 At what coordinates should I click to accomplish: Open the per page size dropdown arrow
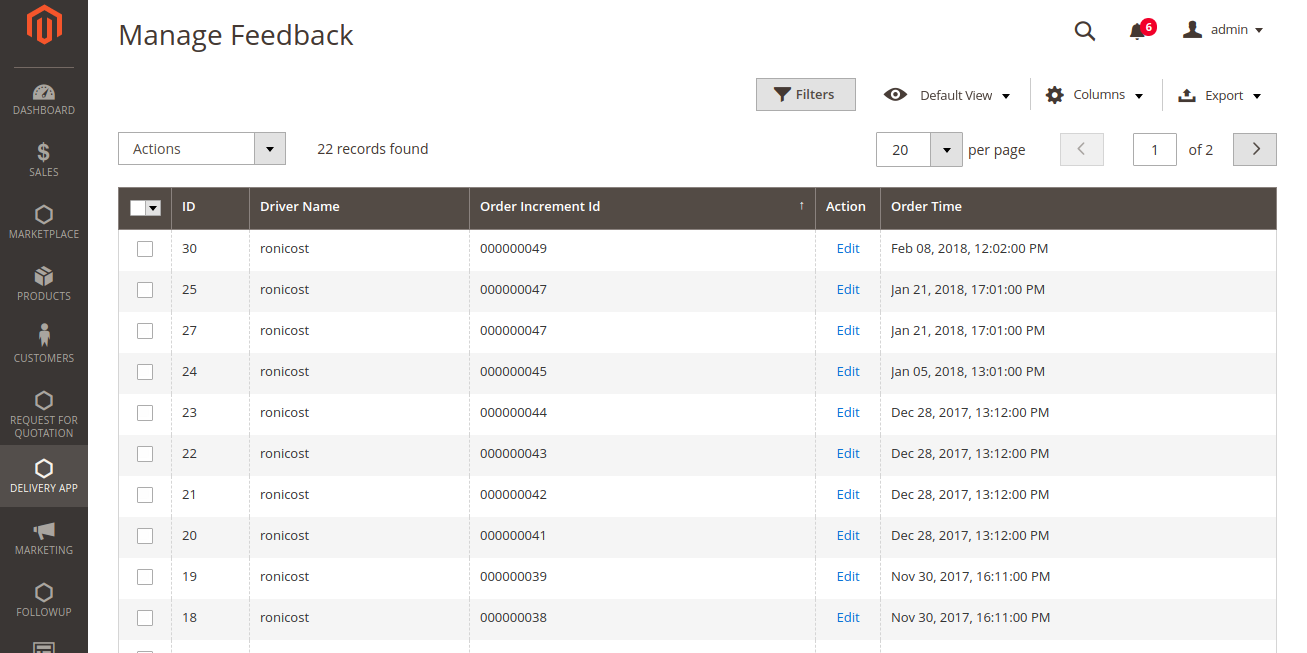point(946,150)
